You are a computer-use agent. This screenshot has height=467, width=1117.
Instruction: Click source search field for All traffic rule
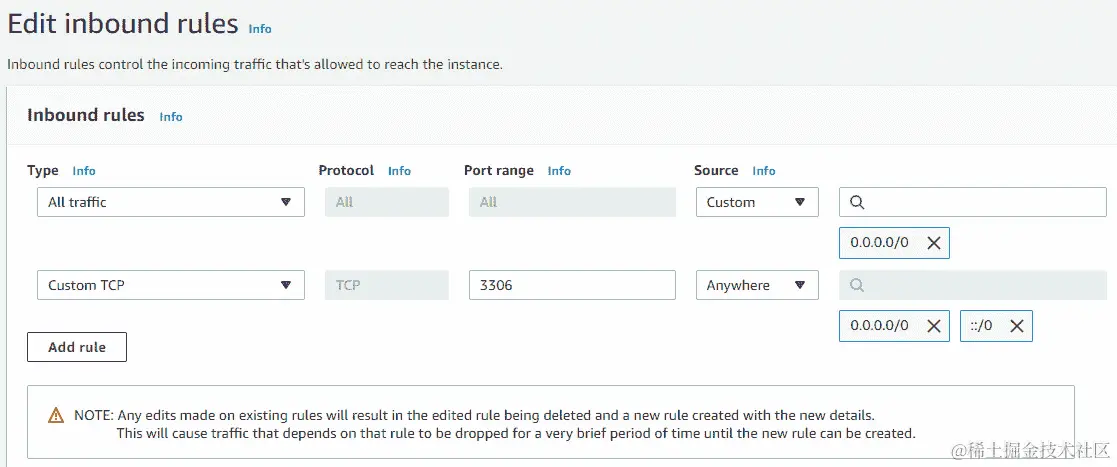click(973, 202)
